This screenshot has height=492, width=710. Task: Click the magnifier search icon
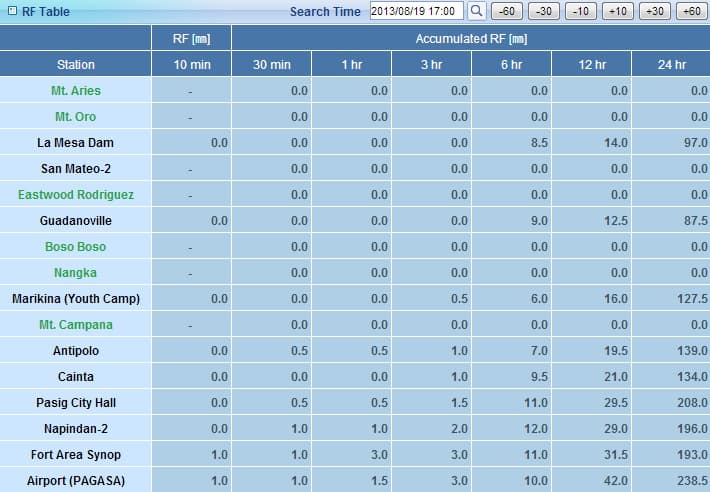coord(477,12)
